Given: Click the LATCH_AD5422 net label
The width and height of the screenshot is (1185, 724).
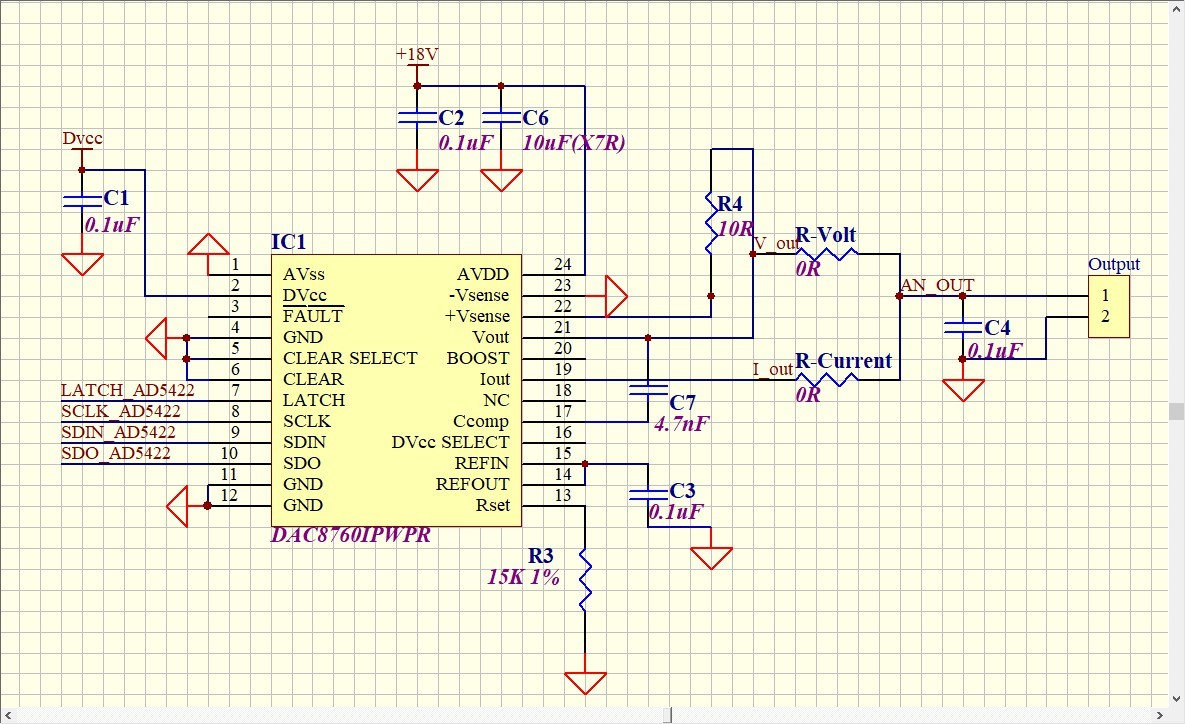Looking at the screenshot, I should click(x=128, y=390).
